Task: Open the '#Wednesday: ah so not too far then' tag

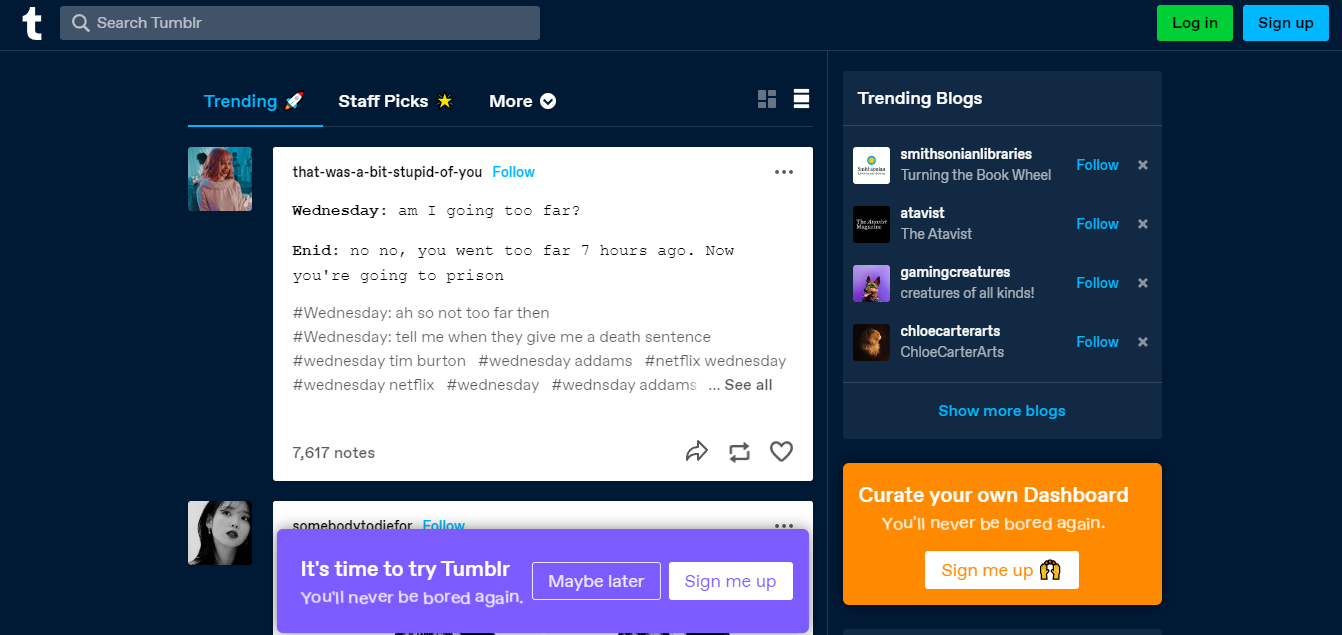Action: 421,313
